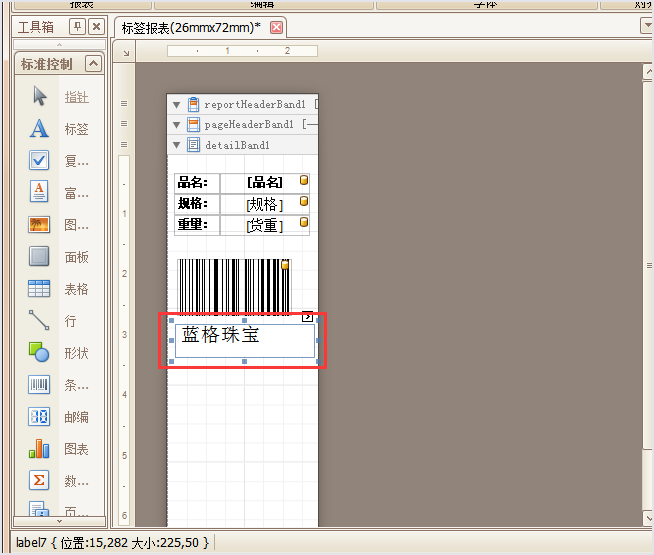This screenshot has height=555, width=654.
Task: Select the 重里: table cell
Action: click(x=197, y=225)
